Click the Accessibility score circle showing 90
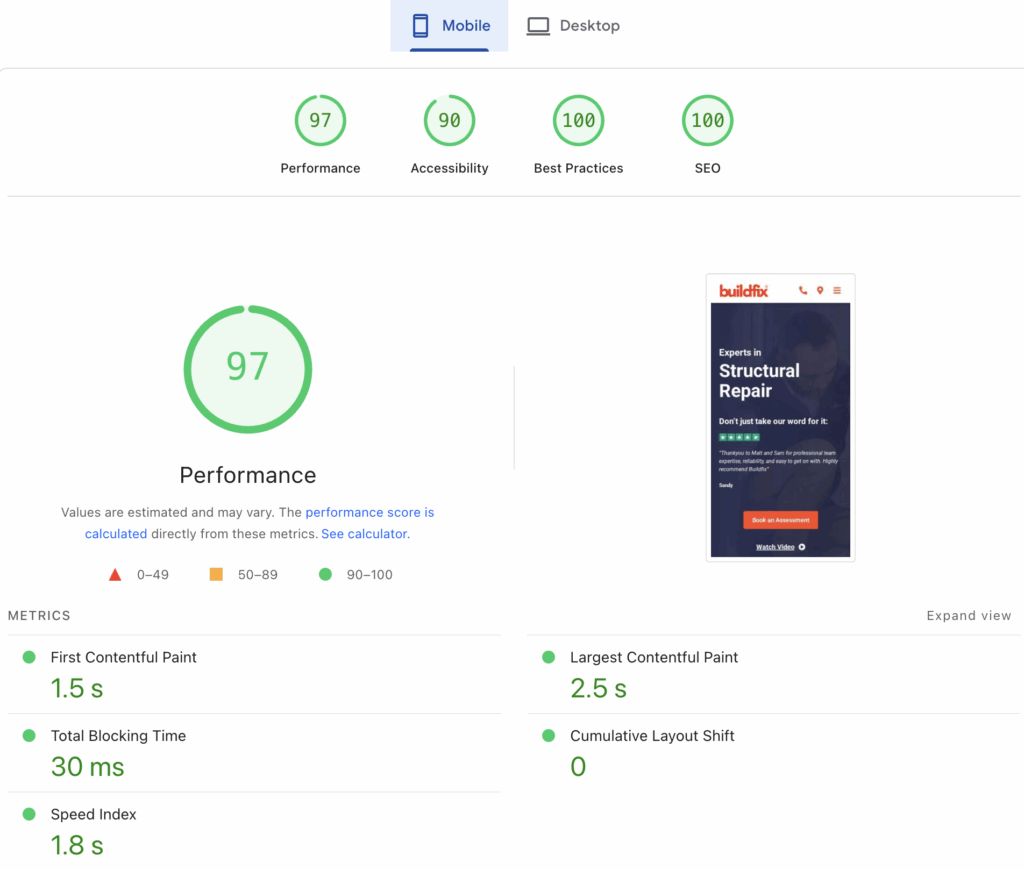This screenshot has width=1024, height=870. pos(449,120)
